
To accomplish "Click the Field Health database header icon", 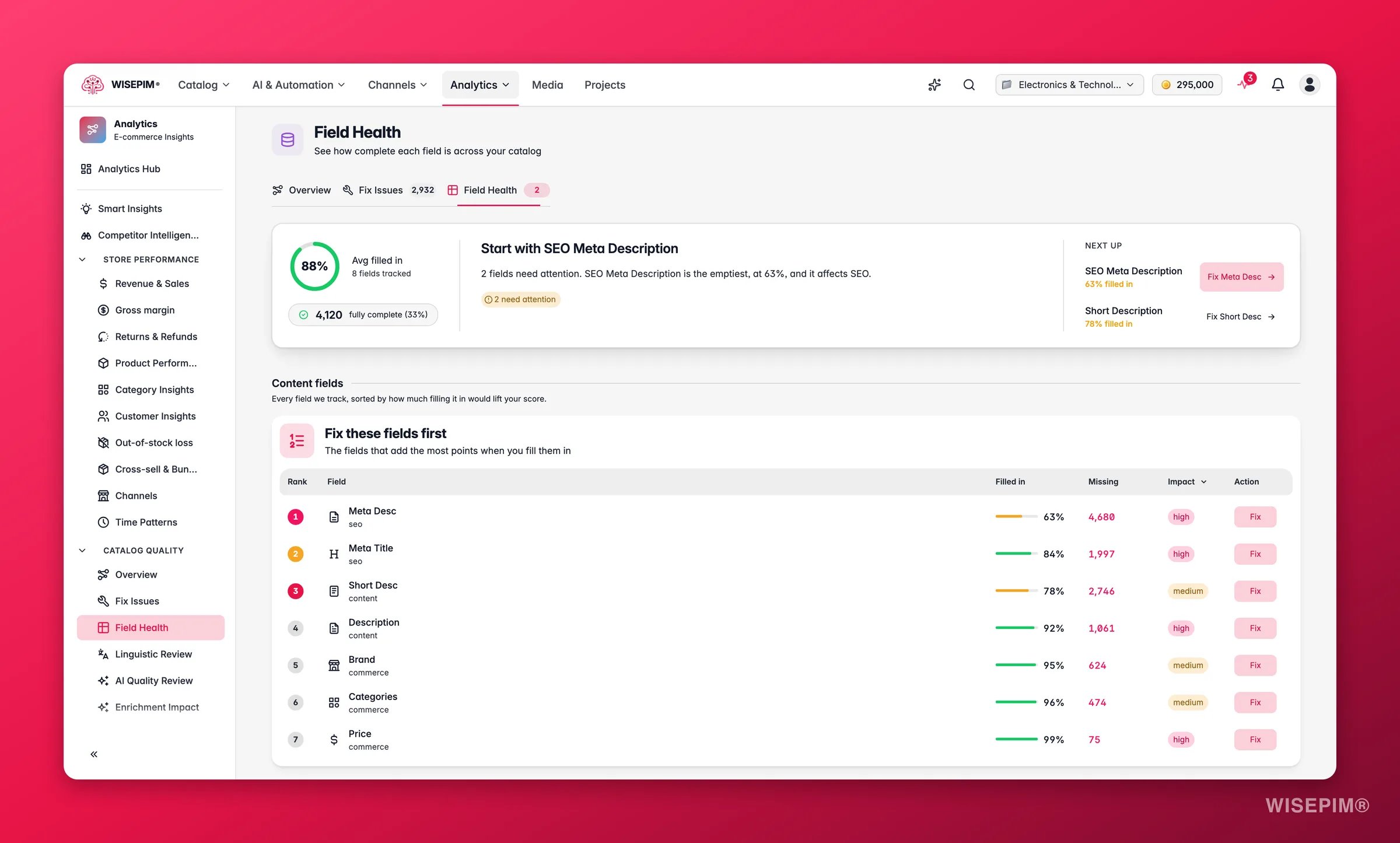I will click(x=288, y=140).
